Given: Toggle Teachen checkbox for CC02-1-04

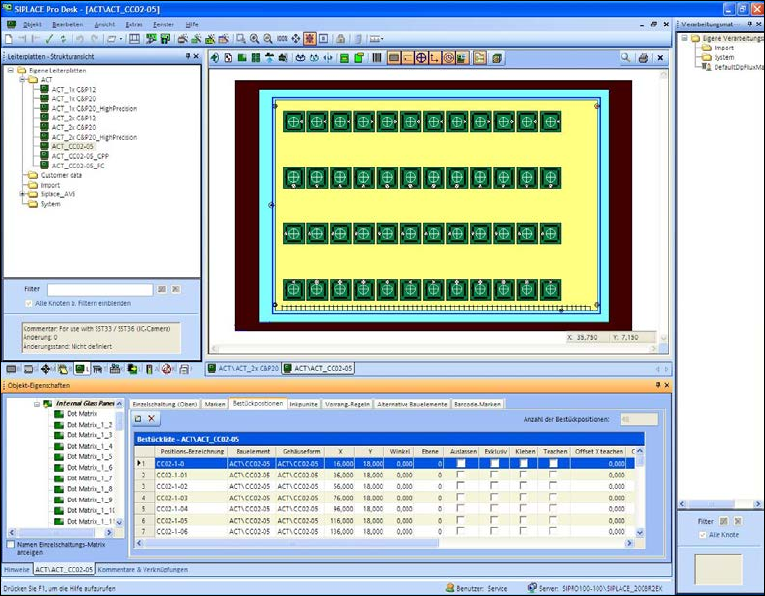Looking at the screenshot, I should (x=552, y=509).
